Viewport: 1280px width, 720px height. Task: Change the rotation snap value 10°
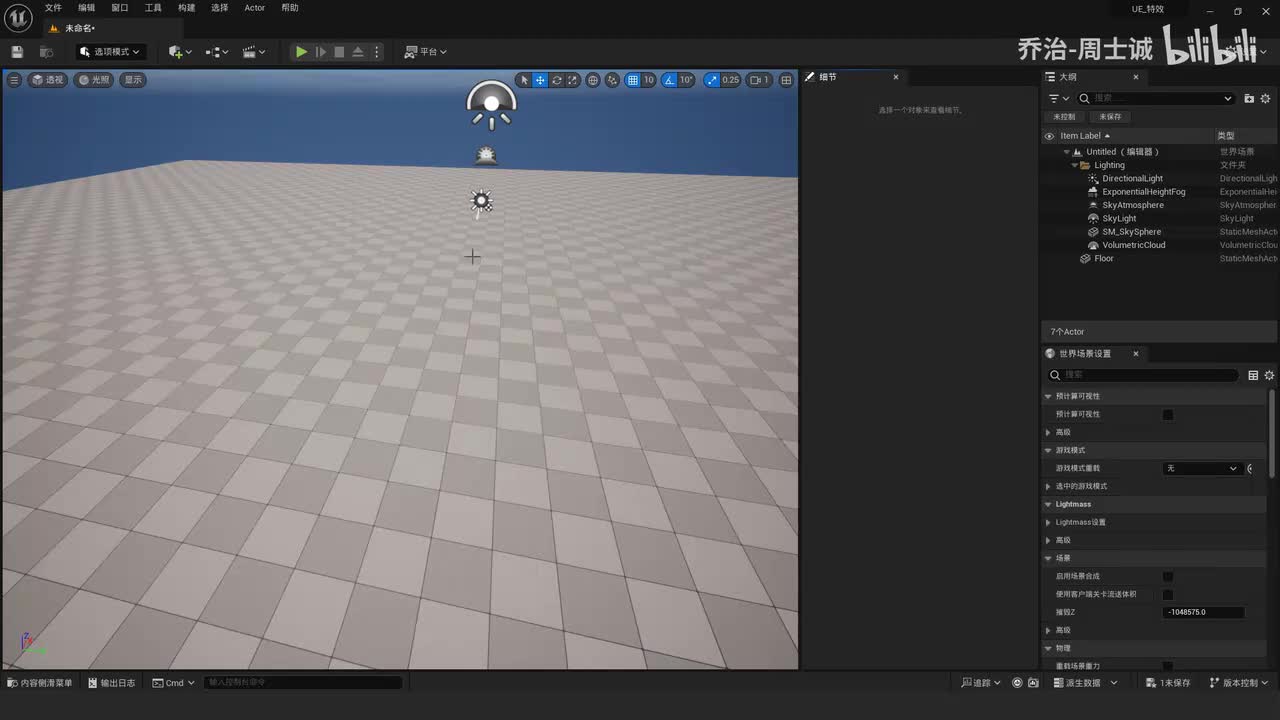point(686,80)
